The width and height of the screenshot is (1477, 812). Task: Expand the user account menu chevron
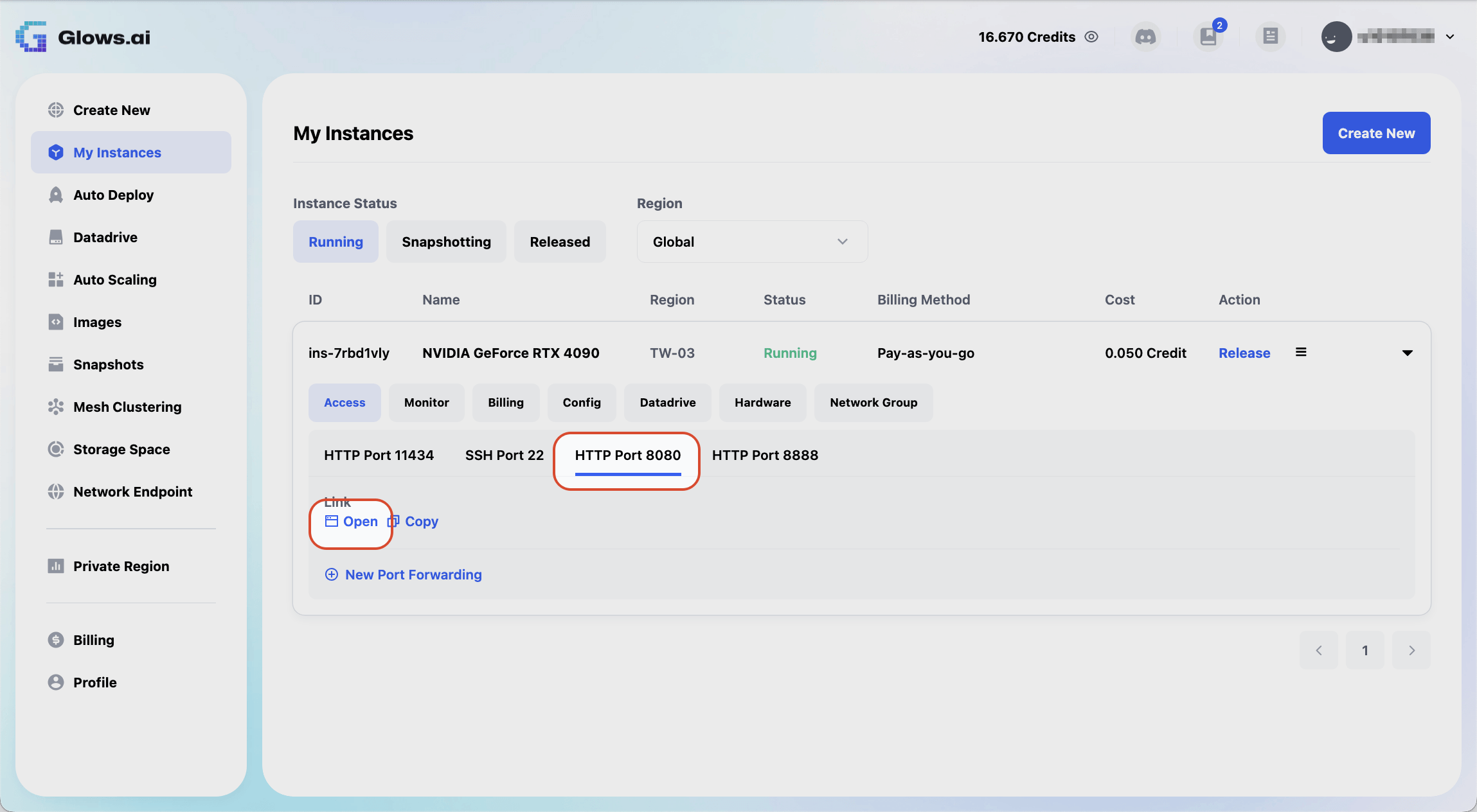1450,37
